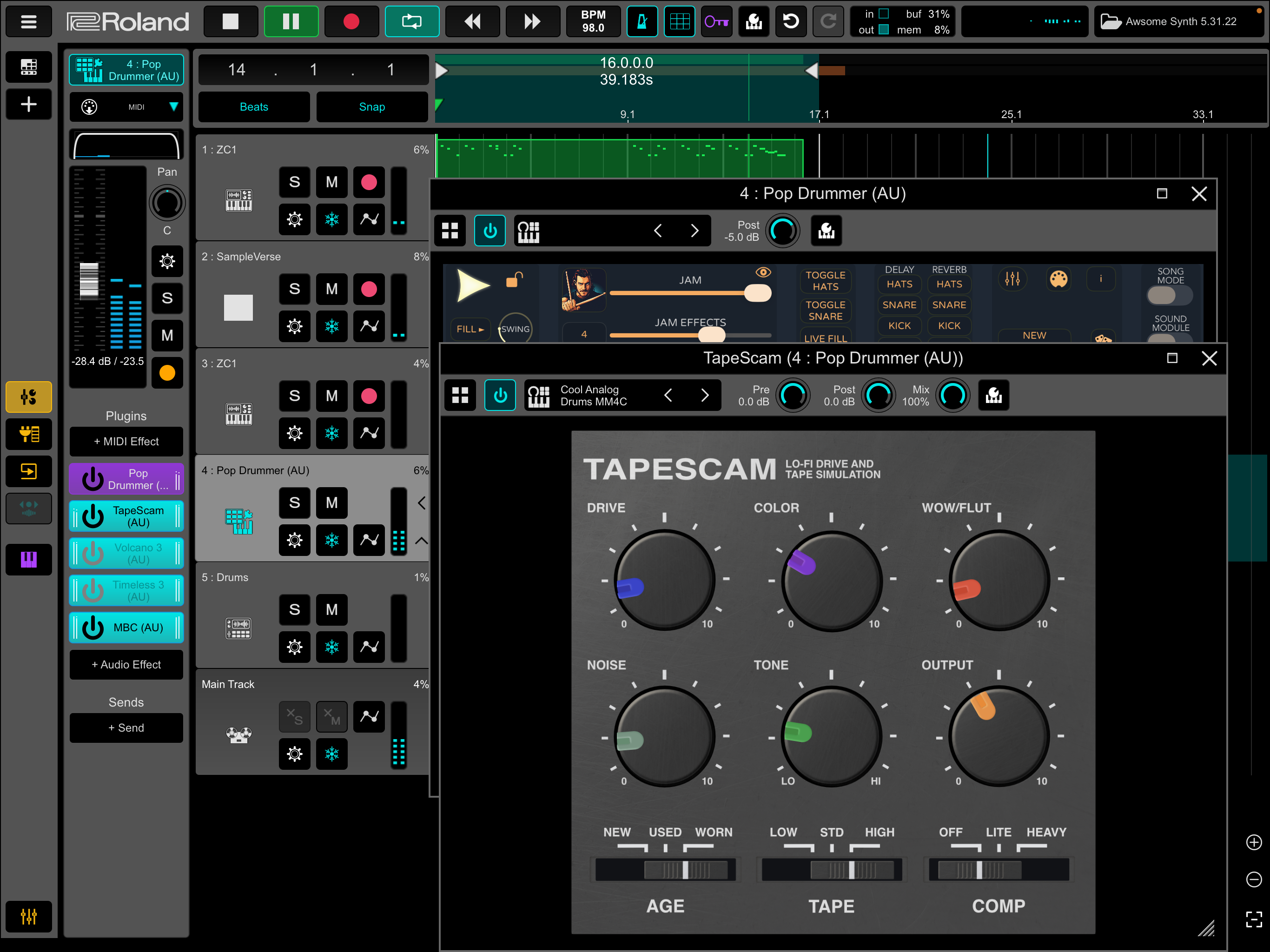Image resolution: width=1270 pixels, height=952 pixels.
Task: Toggle loop mode in the transport bar
Action: click(412, 22)
